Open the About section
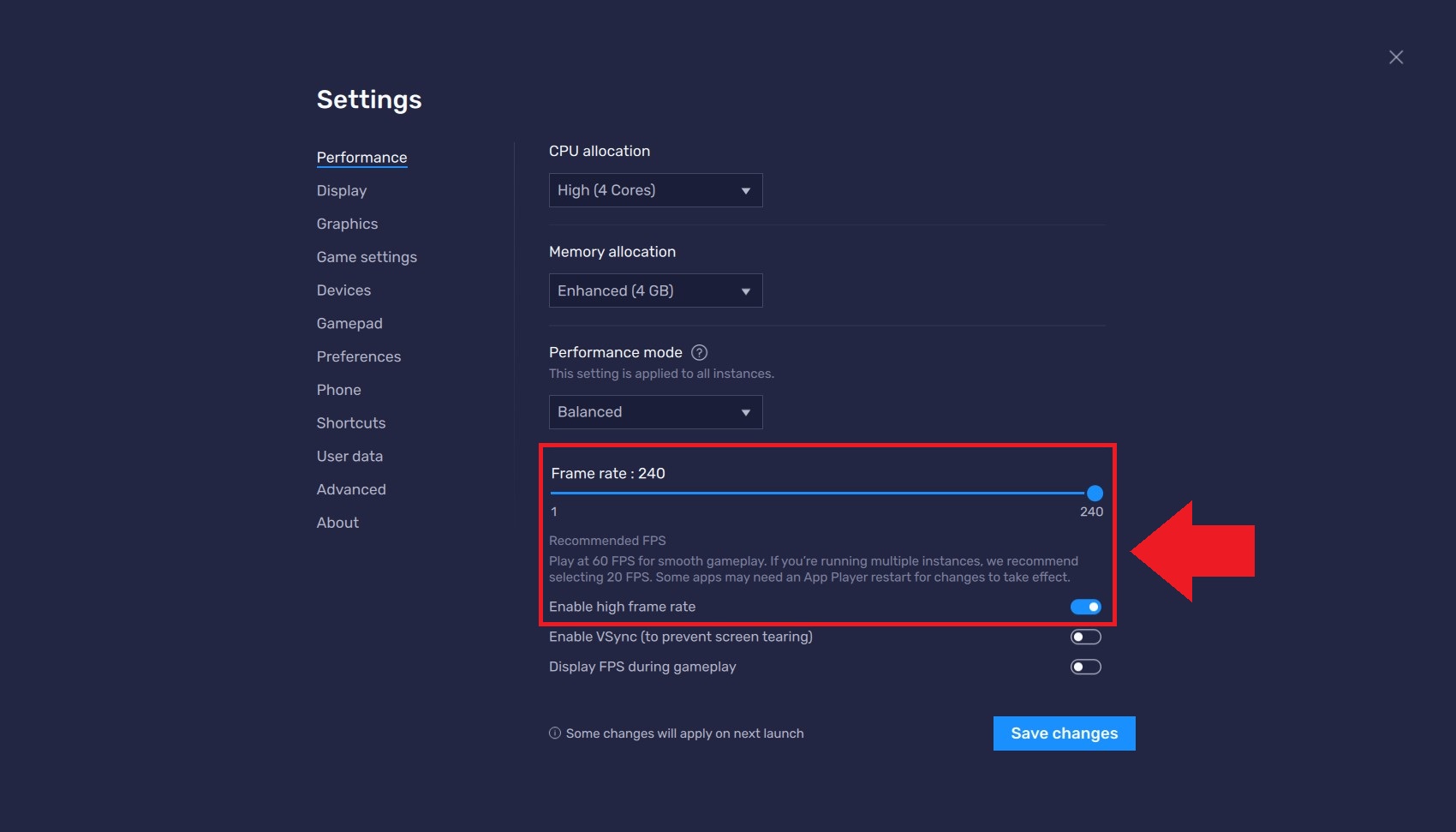1456x832 pixels. pyautogui.click(x=337, y=523)
